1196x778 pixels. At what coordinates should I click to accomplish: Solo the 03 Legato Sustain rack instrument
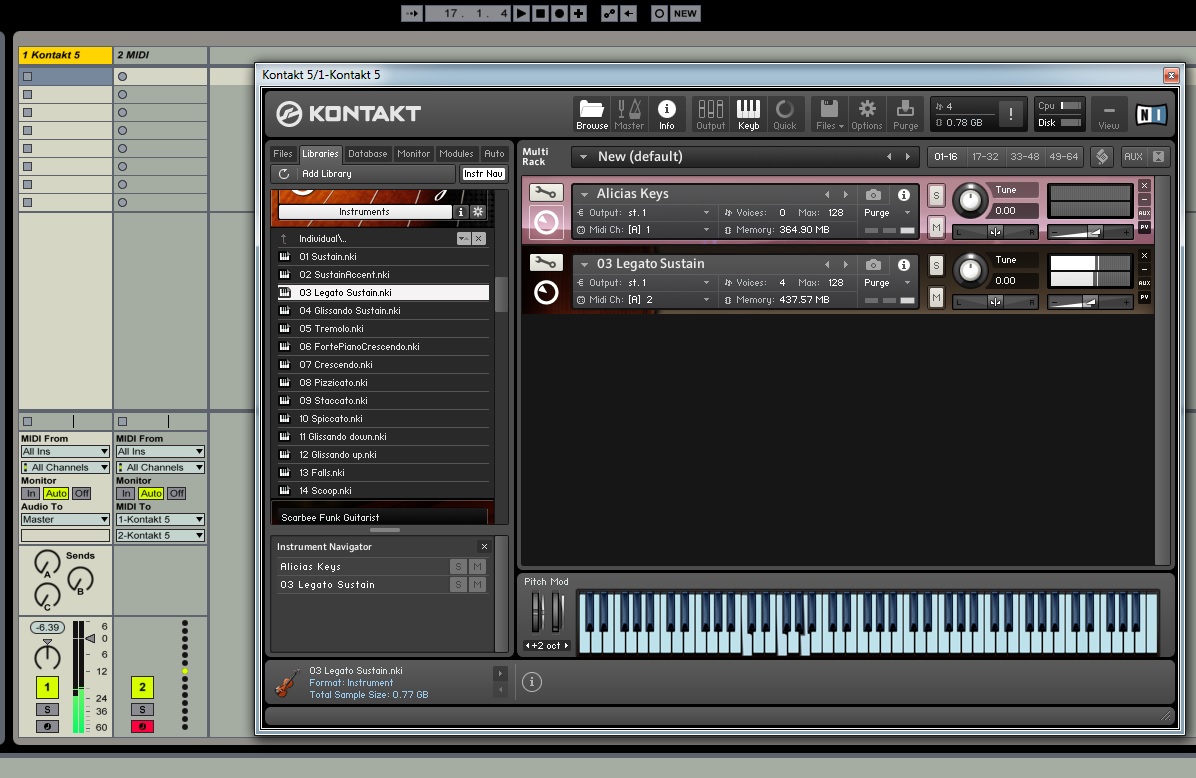[x=936, y=265]
